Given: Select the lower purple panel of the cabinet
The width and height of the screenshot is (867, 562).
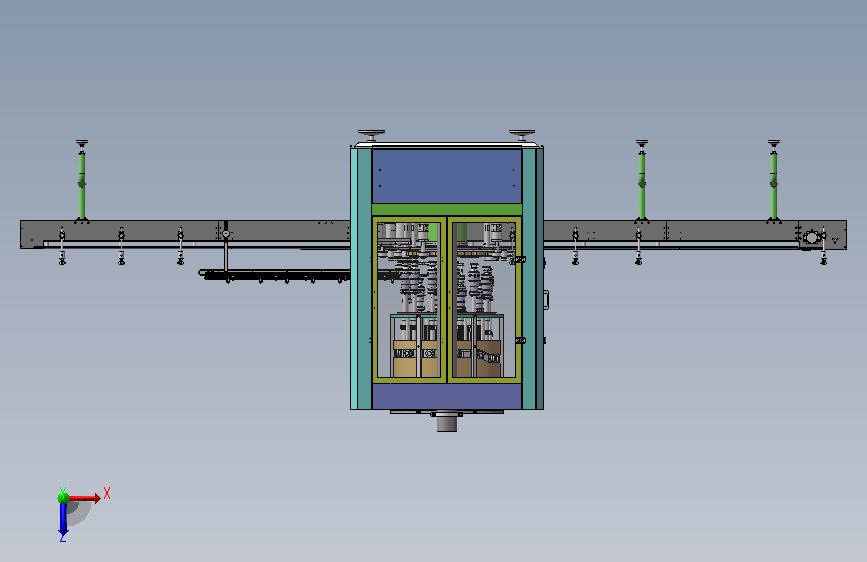Looking at the screenshot, I should coord(447,397).
